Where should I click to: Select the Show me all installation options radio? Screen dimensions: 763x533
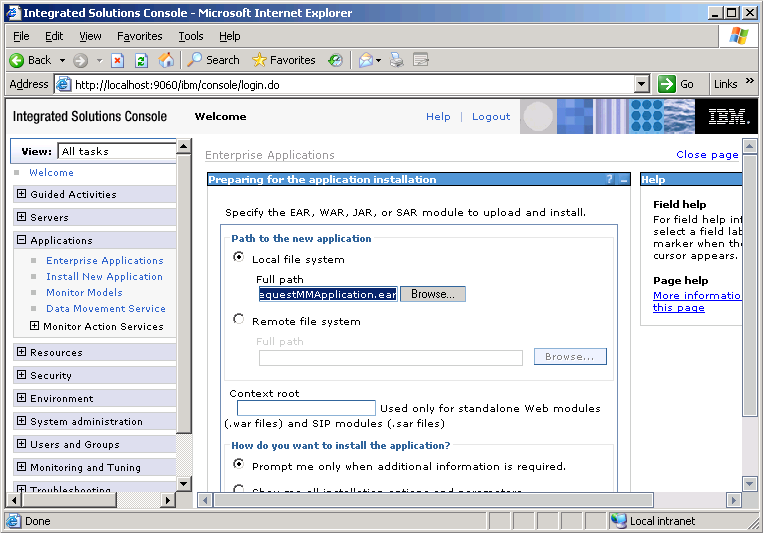point(238,488)
